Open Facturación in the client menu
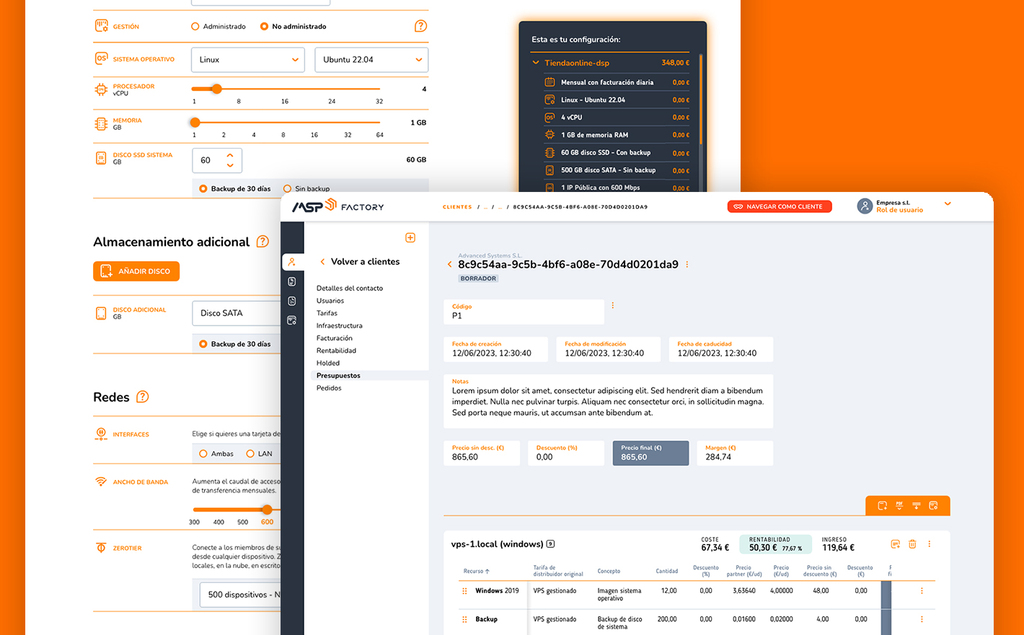The image size is (1024, 635). [x=334, y=338]
